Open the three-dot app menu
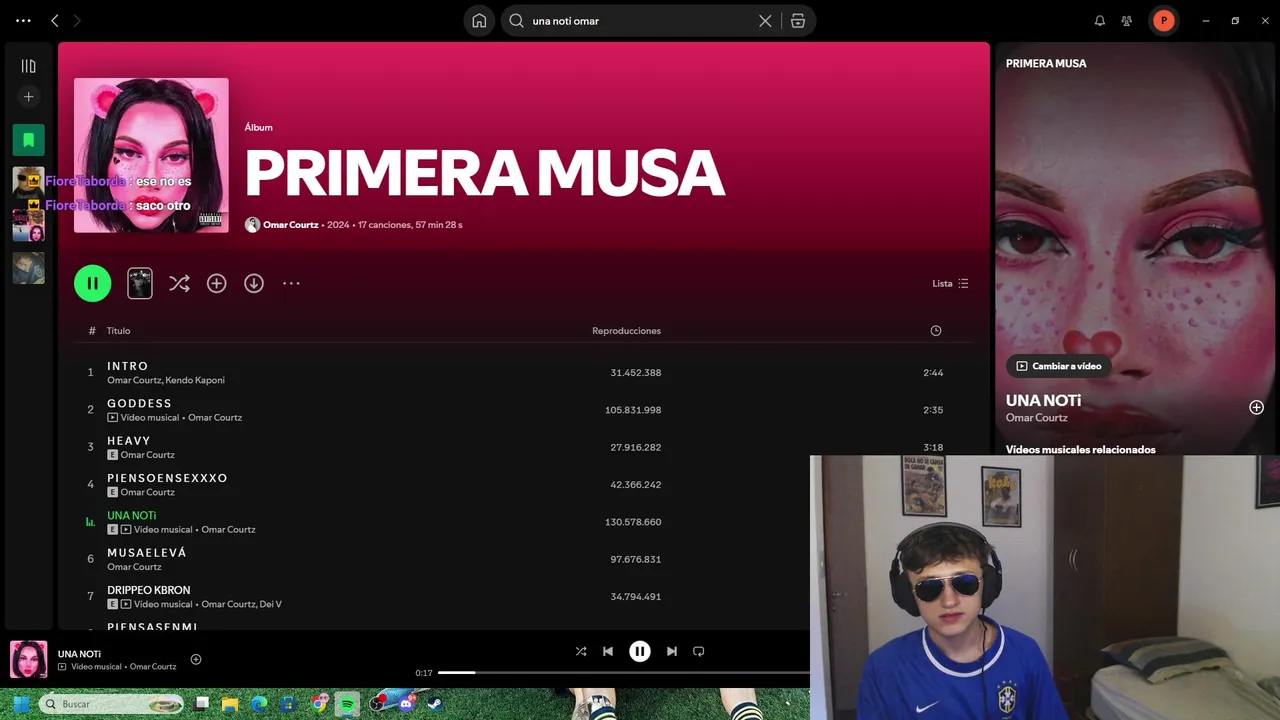Screen dimensions: 1280x720 [x=23, y=20]
